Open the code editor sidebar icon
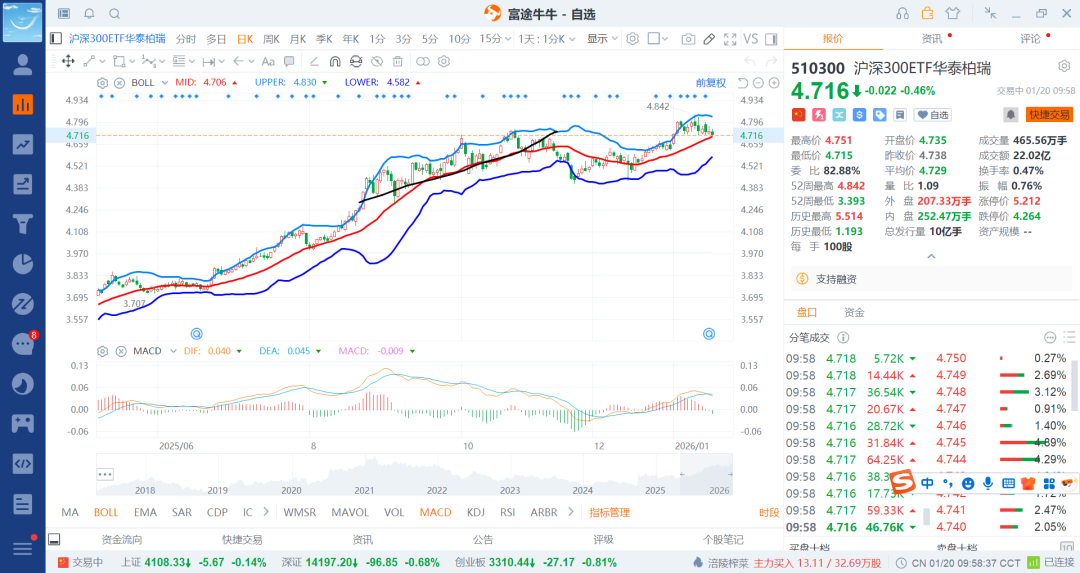The height and width of the screenshot is (573, 1080). tap(23, 463)
